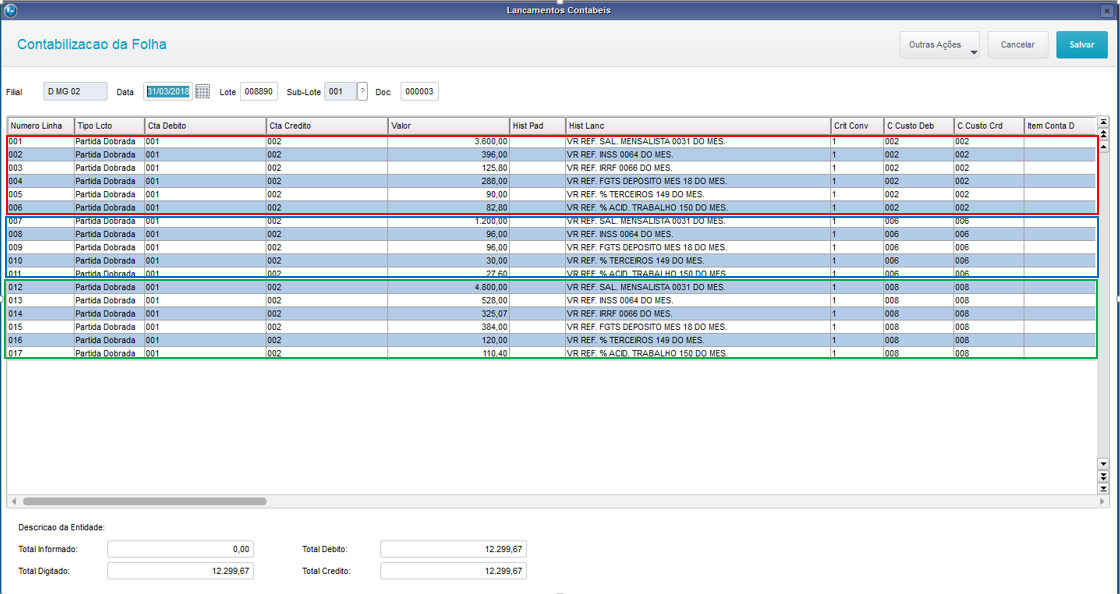1120x594 pixels.
Task: Click the Hist Lanc text on line 003
Action: [x=619, y=168]
